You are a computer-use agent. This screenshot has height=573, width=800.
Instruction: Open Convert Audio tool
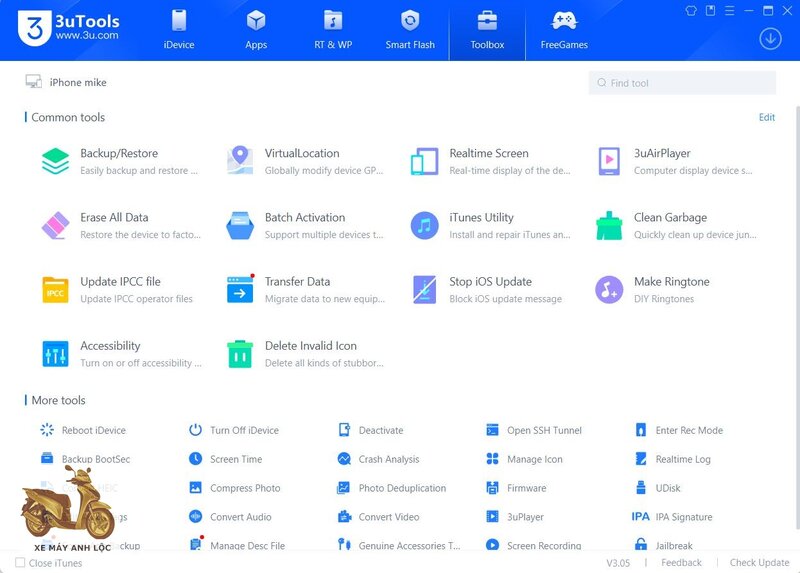[230, 516]
